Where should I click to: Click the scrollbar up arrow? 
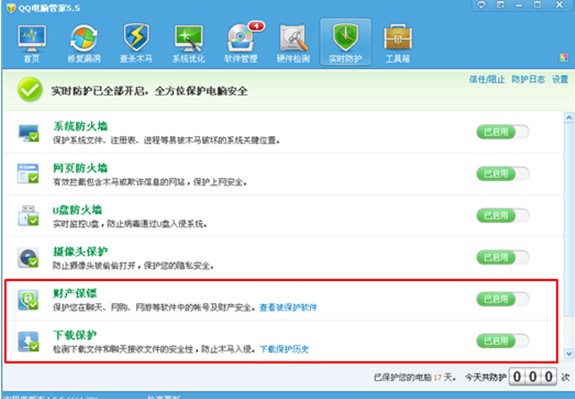point(569,118)
